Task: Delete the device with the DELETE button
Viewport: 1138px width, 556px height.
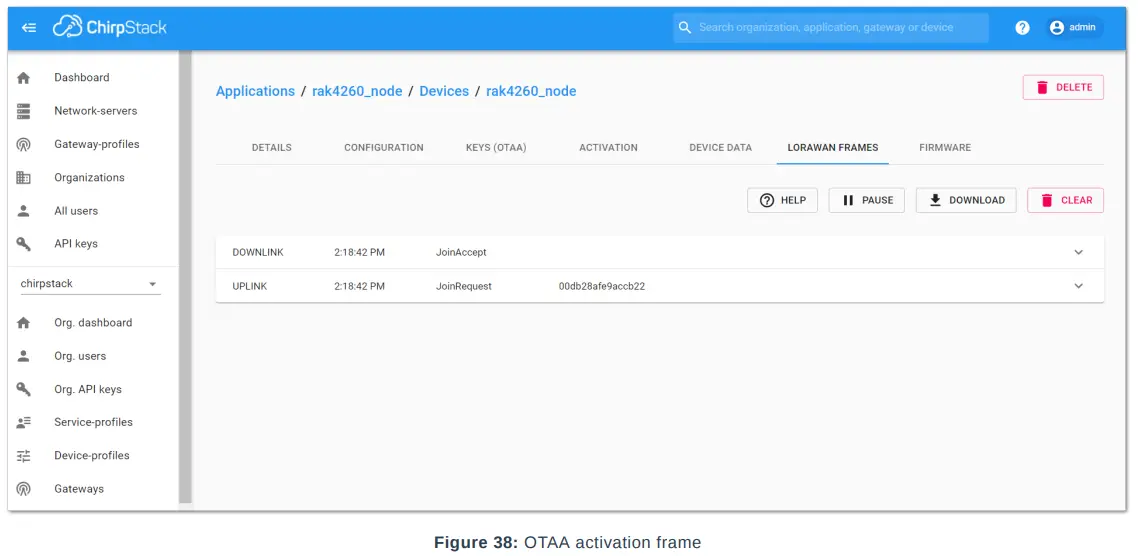Action: [x=1063, y=87]
